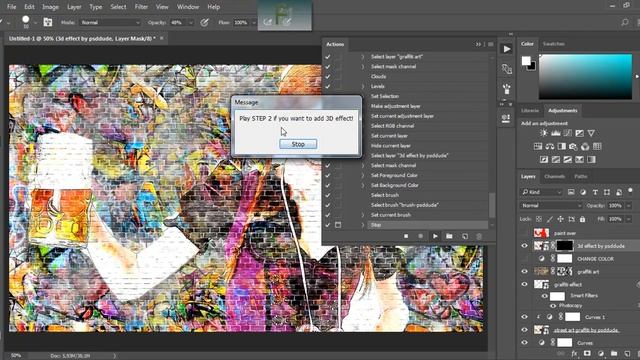Open the layer Opacity dropdown arrow

point(628,205)
